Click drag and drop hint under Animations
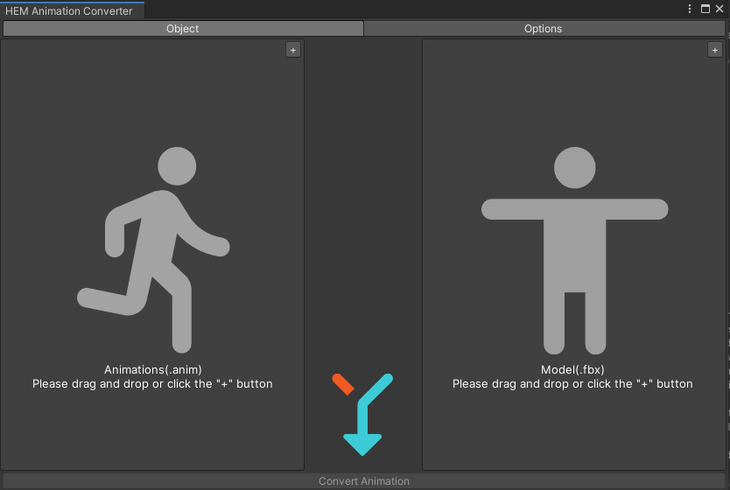This screenshot has width=730, height=490. [x=152, y=384]
